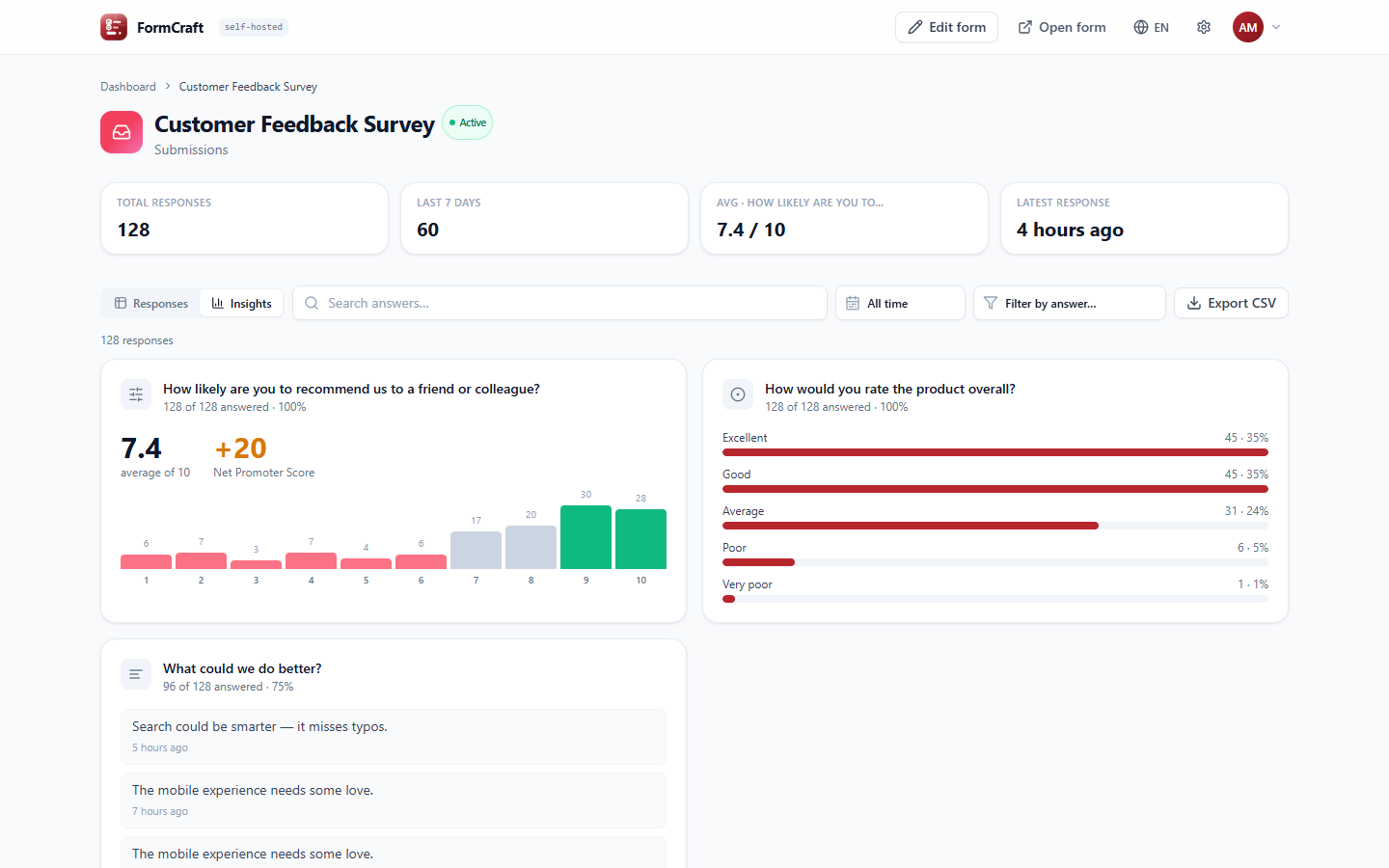Image resolution: width=1389 pixels, height=868 pixels.
Task: Click the FormCraft logo icon
Action: click(114, 27)
